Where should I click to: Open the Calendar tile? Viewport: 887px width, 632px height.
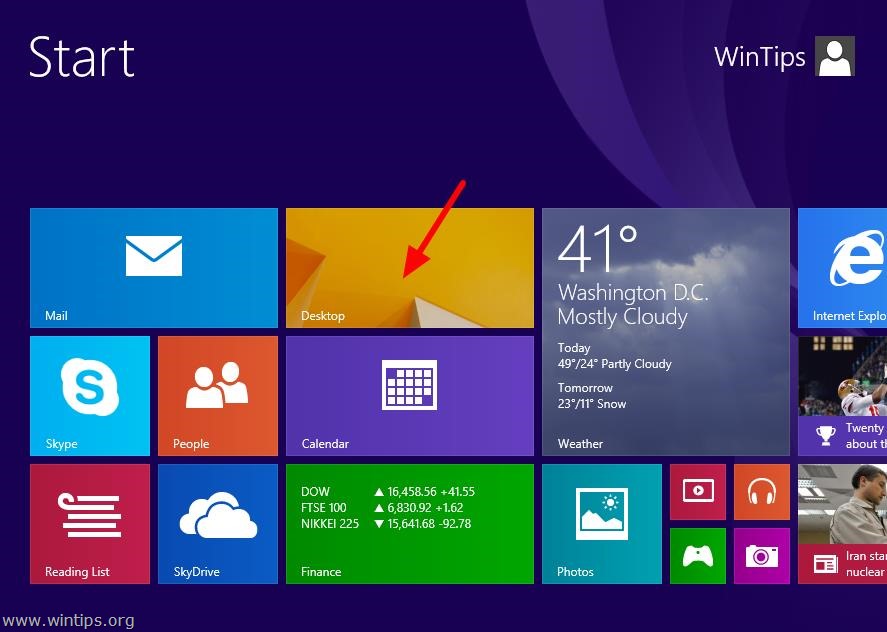tap(410, 395)
